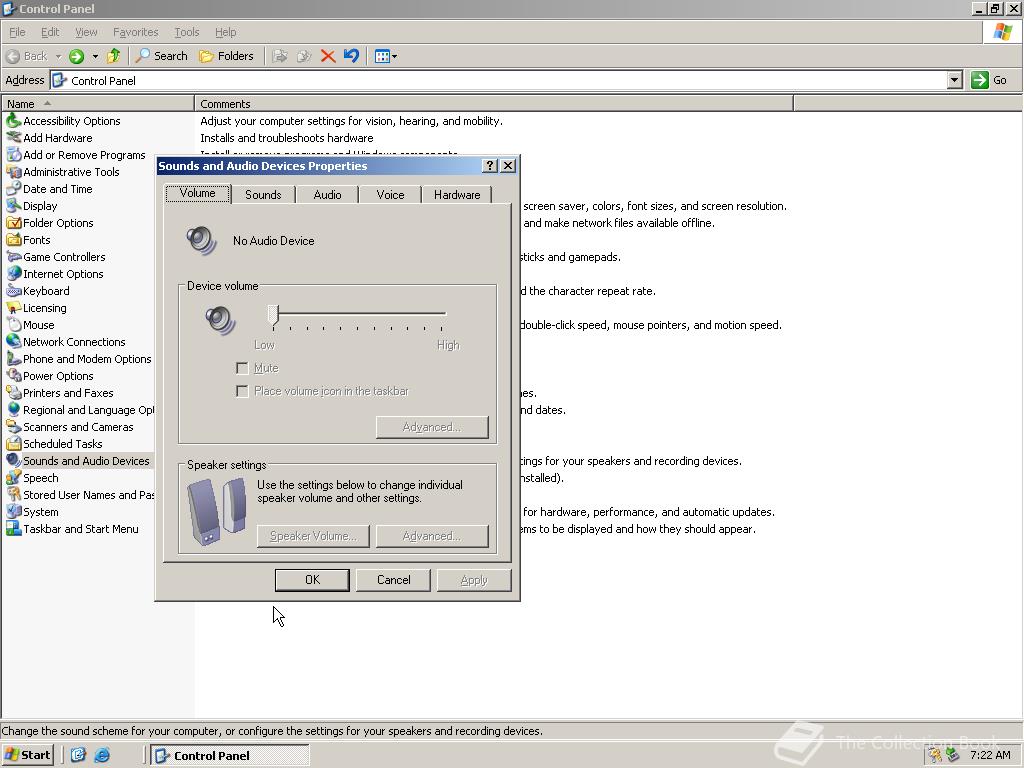1024x768 pixels.
Task: Switch to the Sounds tab
Action: (263, 195)
